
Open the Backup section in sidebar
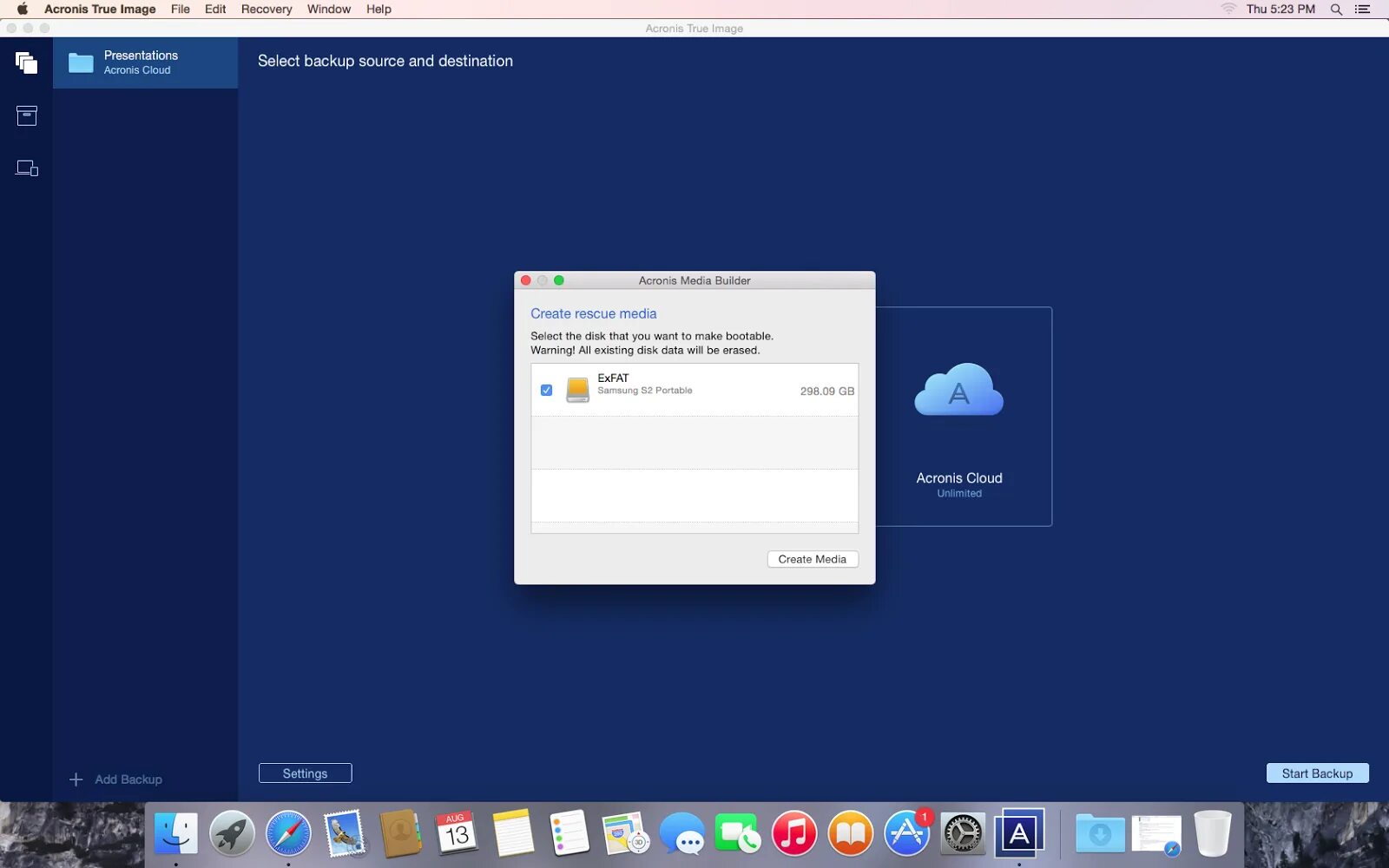coord(26,62)
